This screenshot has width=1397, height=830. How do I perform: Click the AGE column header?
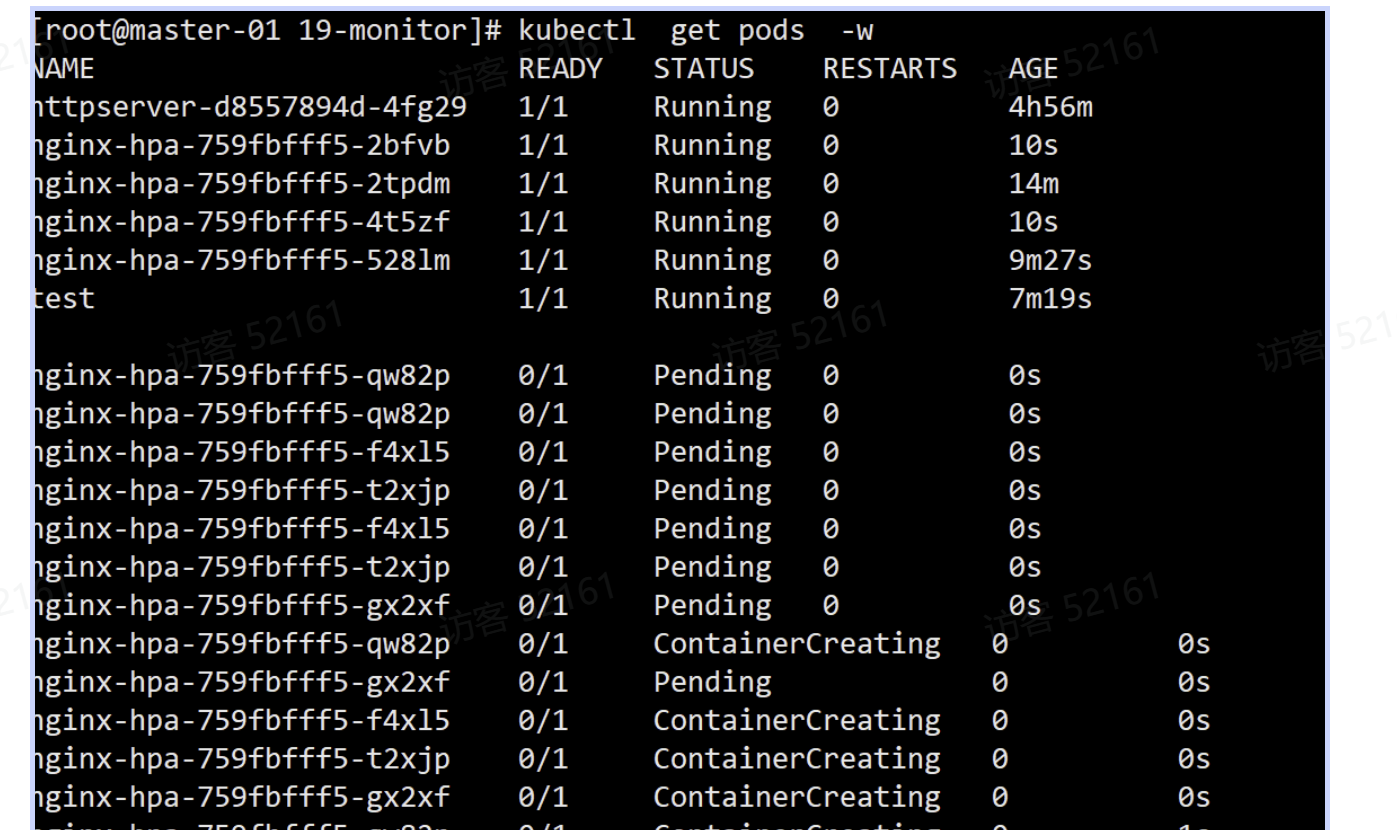tap(1033, 69)
